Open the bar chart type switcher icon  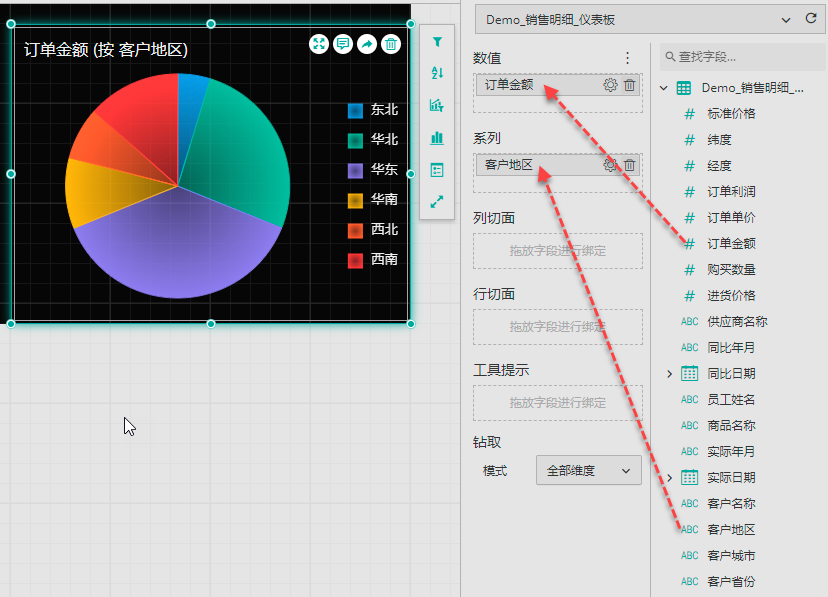point(437,138)
